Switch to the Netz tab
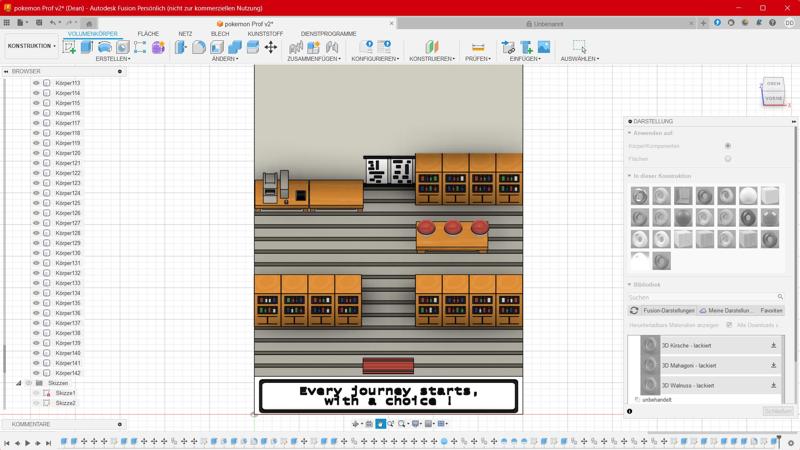This screenshot has height=450, width=800. click(x=185, y=34)
